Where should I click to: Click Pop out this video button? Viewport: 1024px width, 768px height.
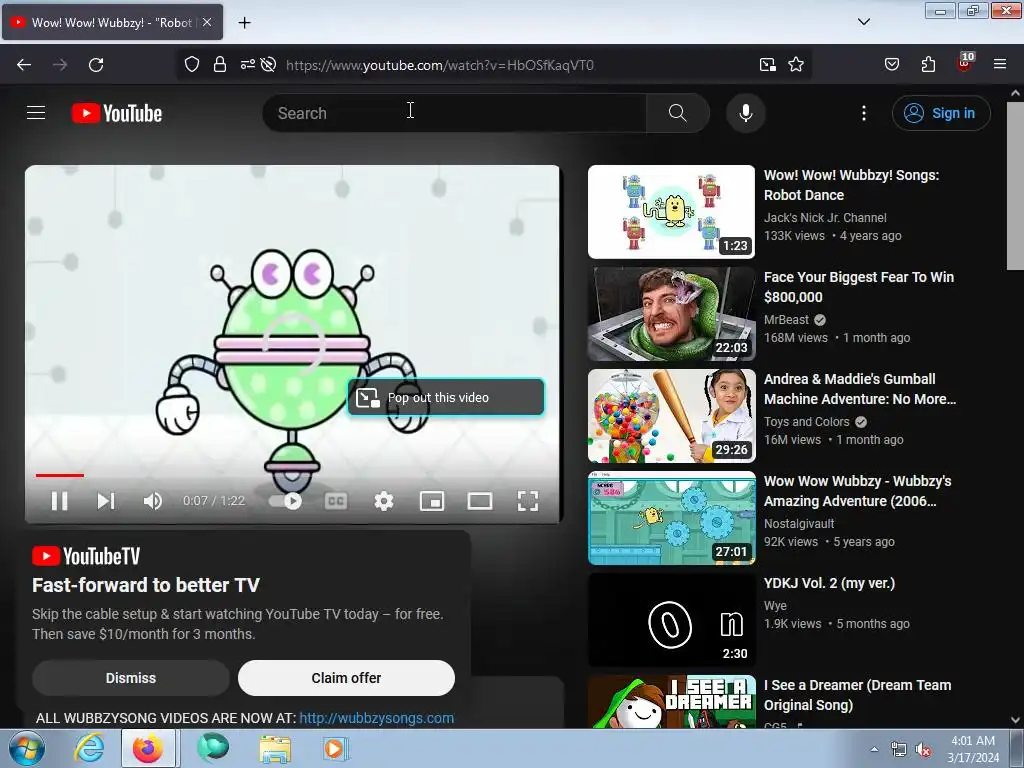coord(446,397)
